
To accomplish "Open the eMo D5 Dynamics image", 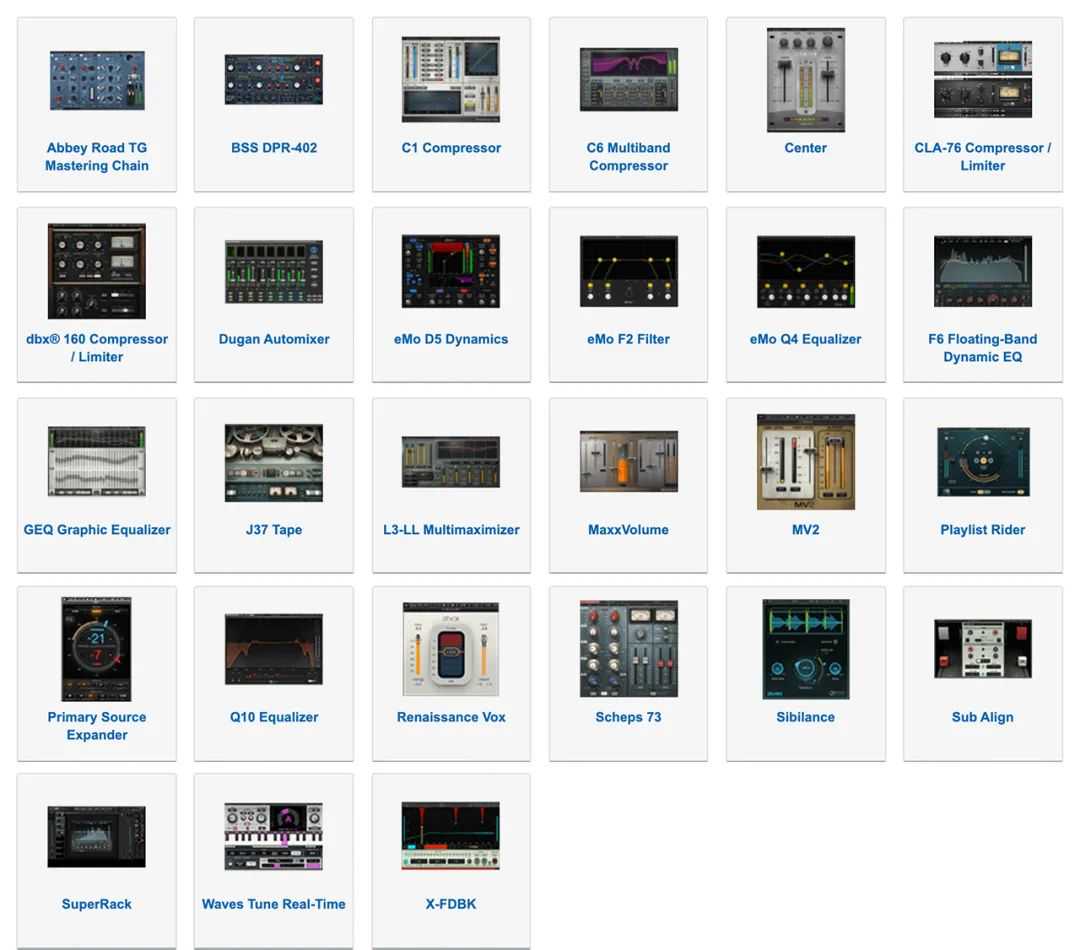I will (x=451, y=271).
